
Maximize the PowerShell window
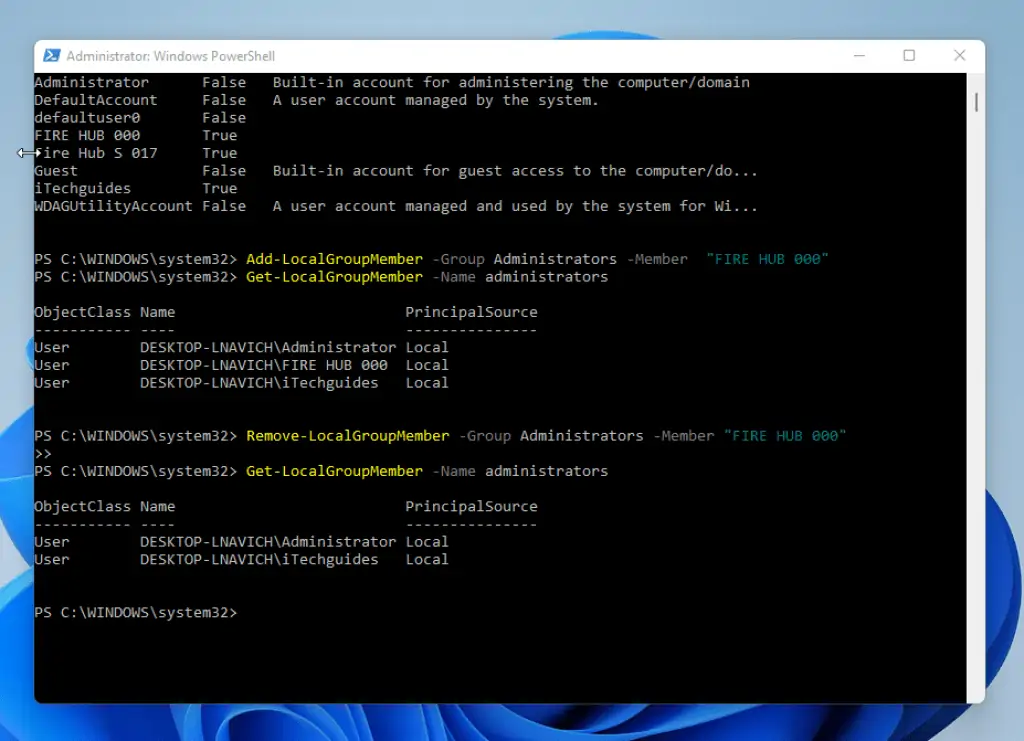tap(909, 56)
